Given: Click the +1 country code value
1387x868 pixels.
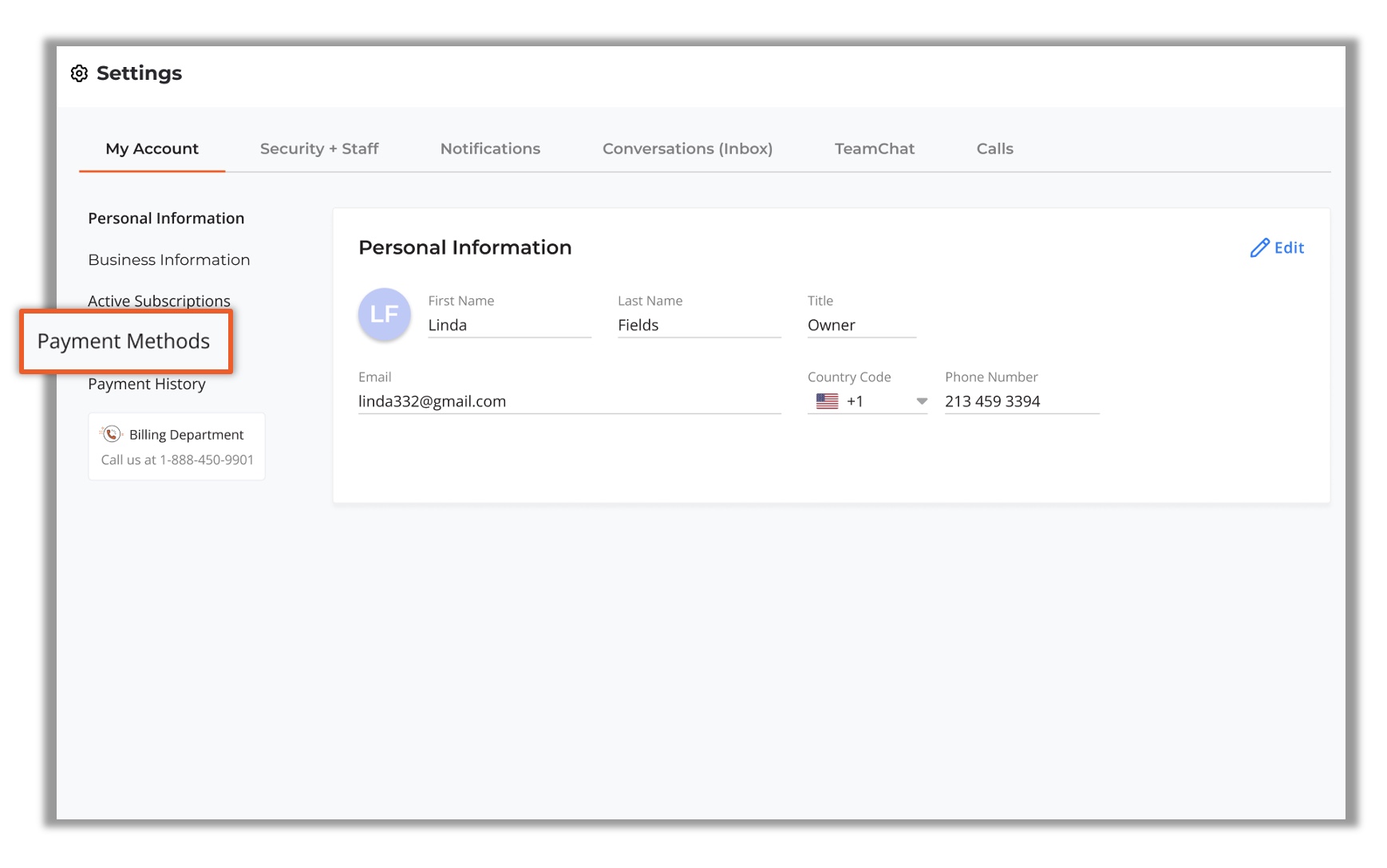Looking at the screenshot, I should [855, 401].
